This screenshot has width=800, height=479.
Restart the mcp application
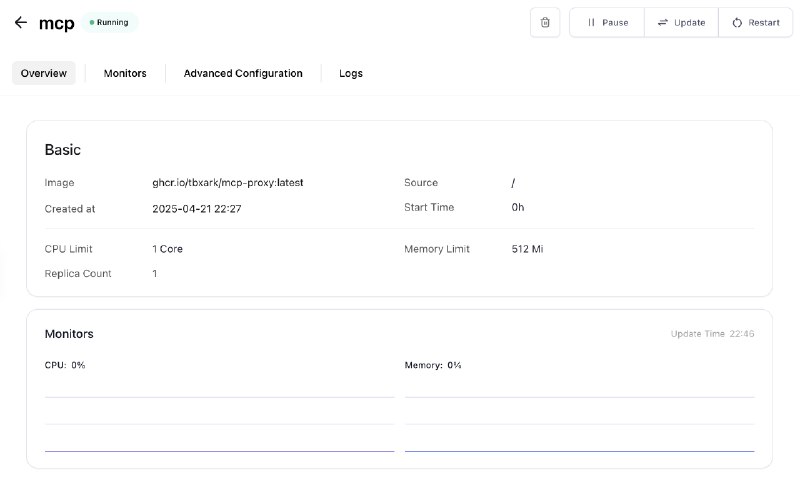tap(755, 22)
